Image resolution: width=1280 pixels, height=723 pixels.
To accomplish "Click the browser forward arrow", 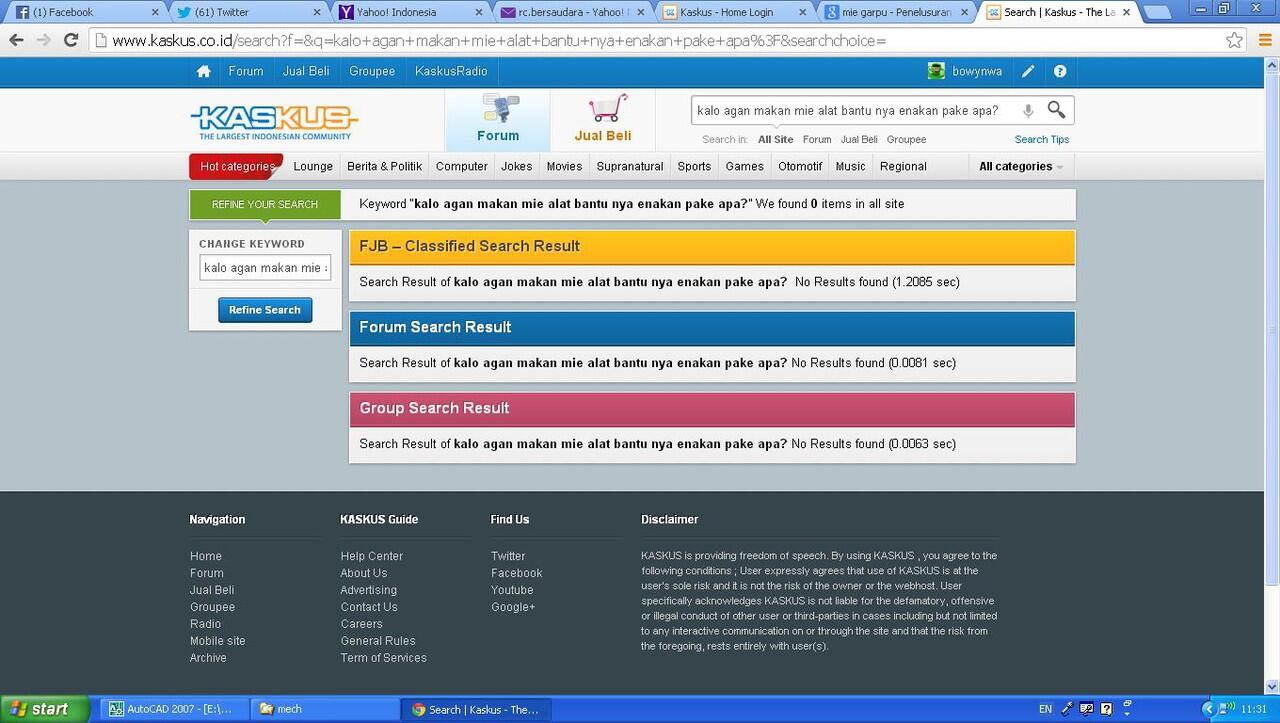I will (43, 41).
